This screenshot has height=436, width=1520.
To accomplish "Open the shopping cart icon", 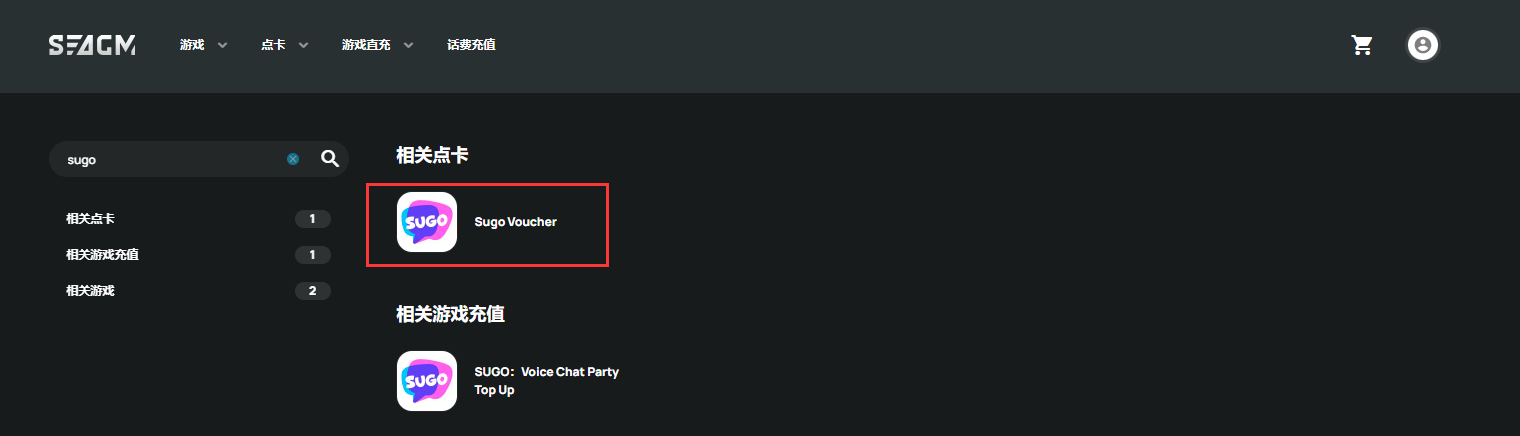I will point(1362,45).
